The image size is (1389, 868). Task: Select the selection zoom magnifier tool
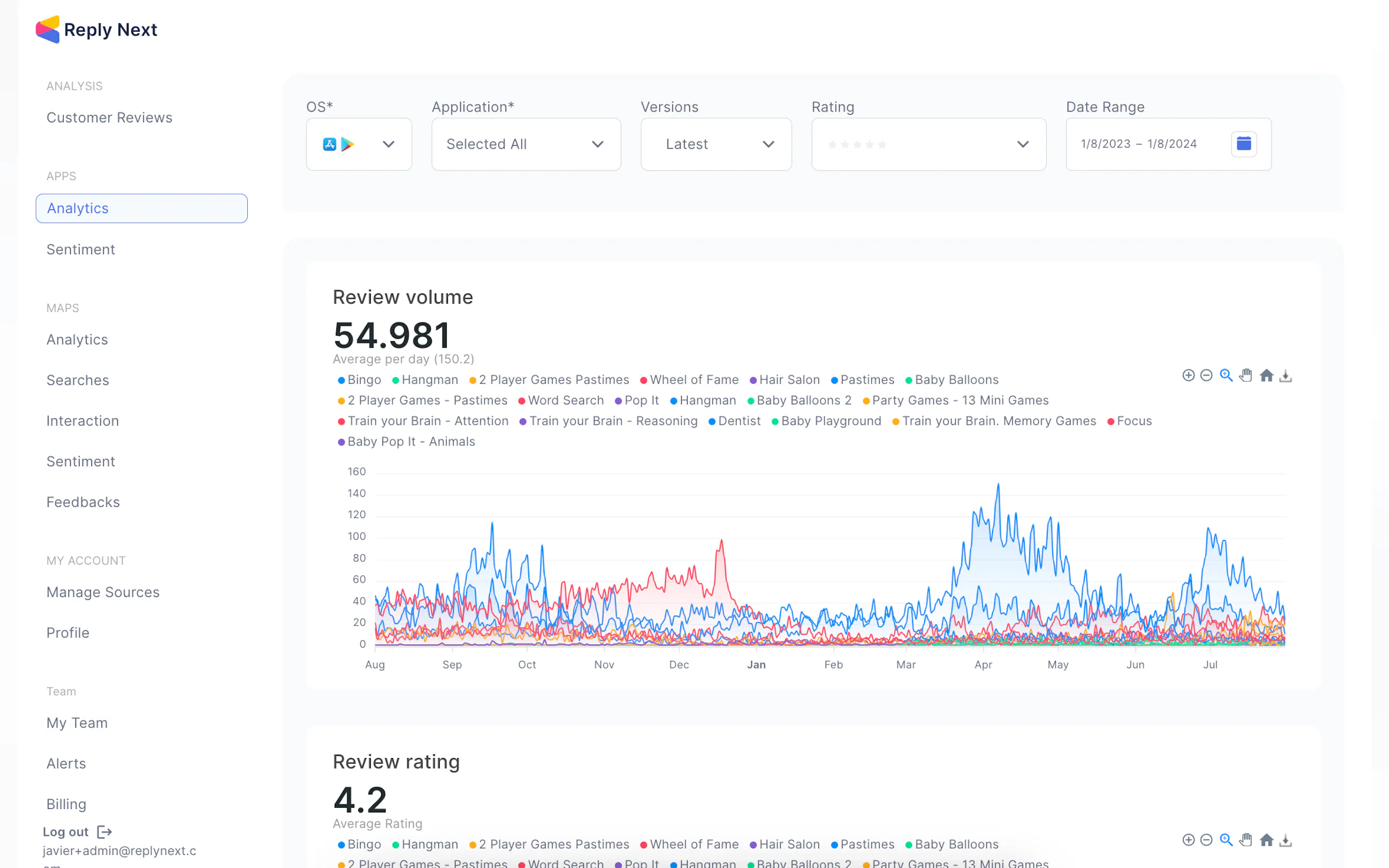(x=1226, y=376)
